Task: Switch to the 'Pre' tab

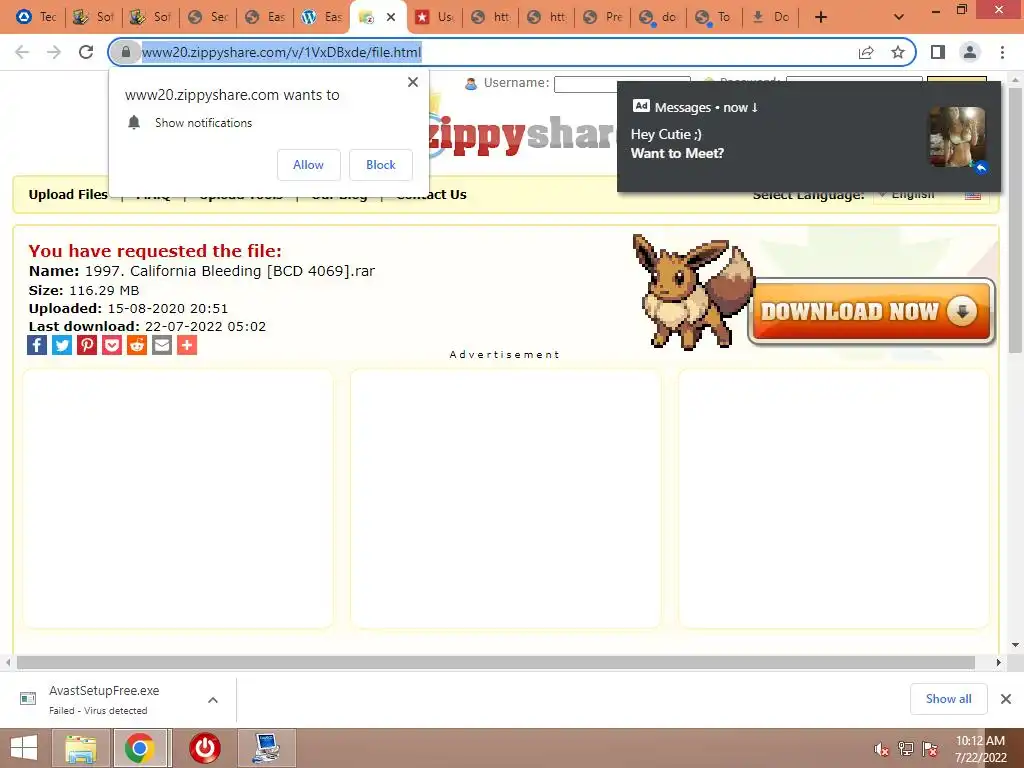Action: point(603,17)
